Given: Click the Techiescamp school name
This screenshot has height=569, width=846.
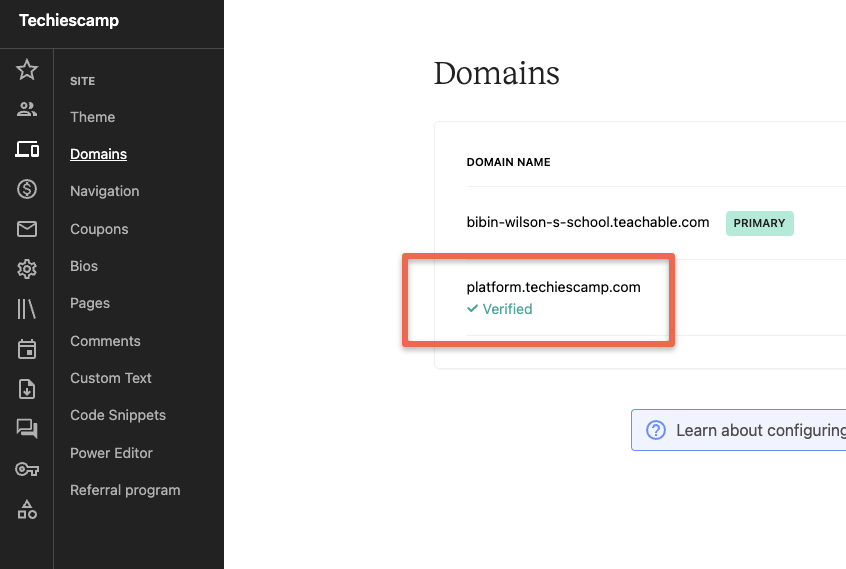Looking at the screenshot, I should coord(69,20).
